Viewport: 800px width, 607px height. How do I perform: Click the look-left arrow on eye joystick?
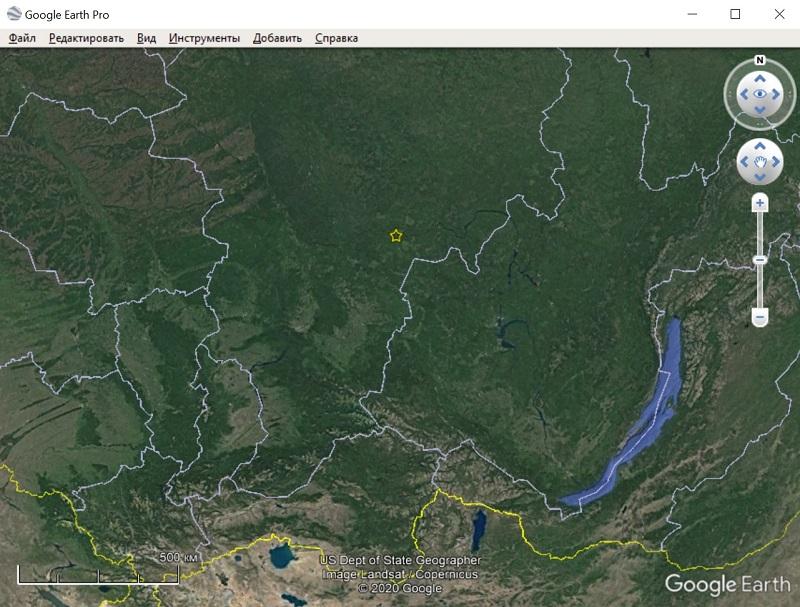pyautogui.click(x=743, y=94)
